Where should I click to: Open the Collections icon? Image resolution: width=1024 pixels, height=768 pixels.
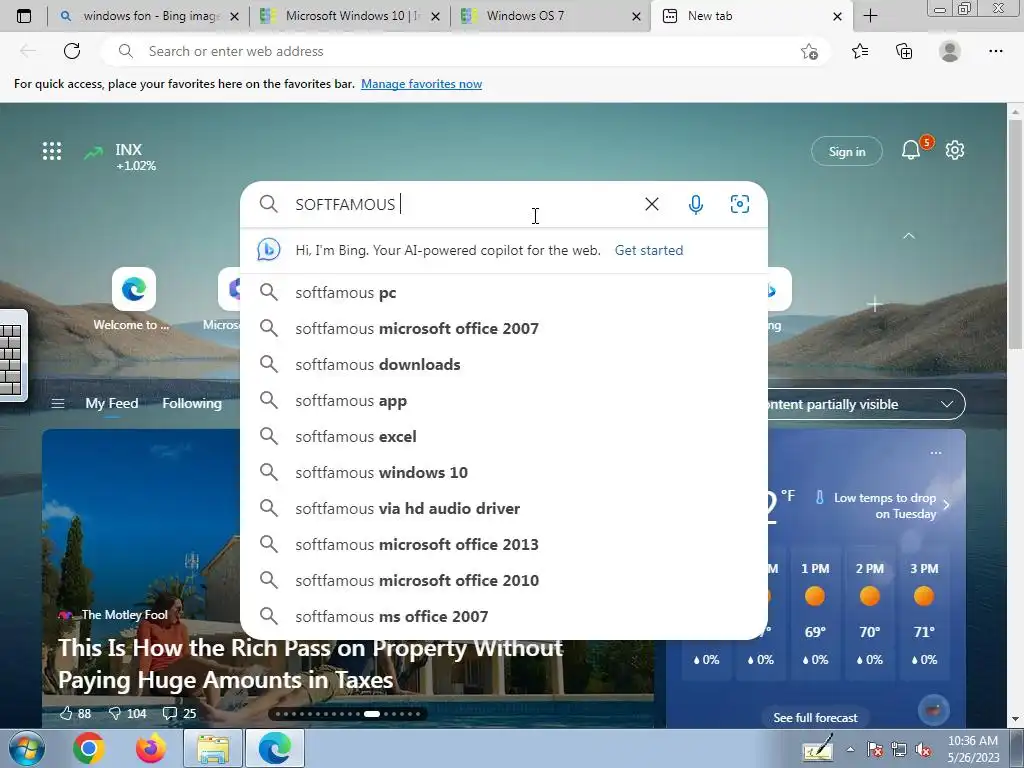coord(904,51)
